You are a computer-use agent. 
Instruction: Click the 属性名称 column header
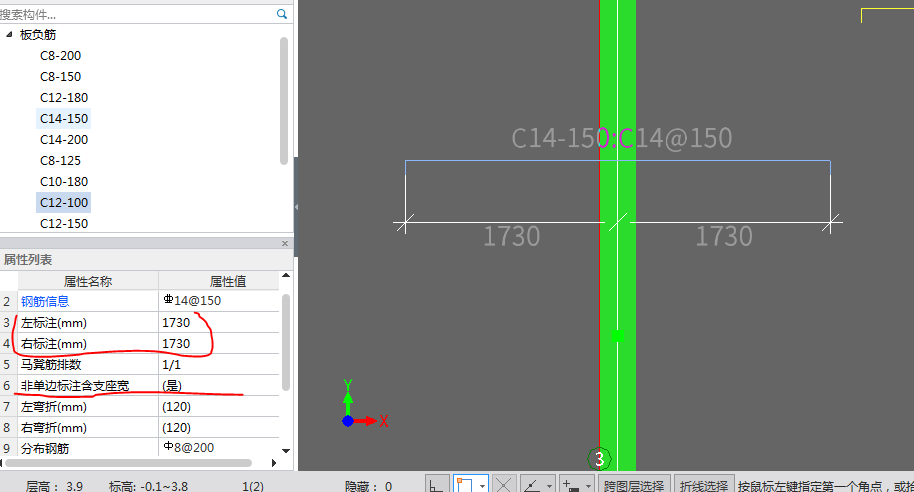pyautogui.click(x=88, y=282)
